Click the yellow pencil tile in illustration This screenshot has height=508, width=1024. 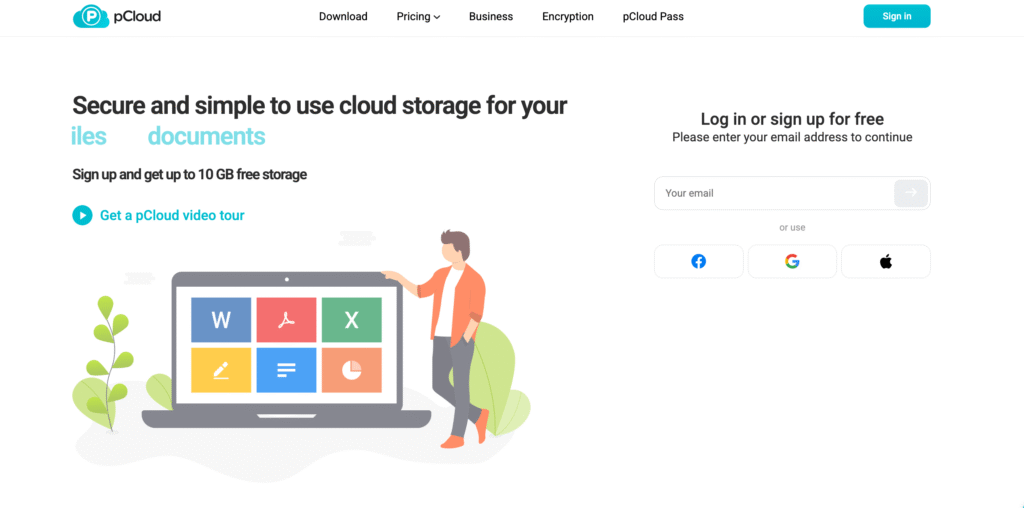221,370
